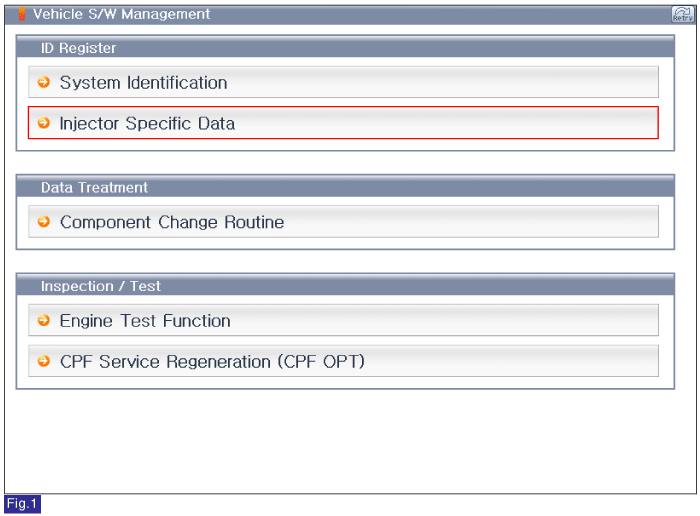The width and height of the screenshot is (700, 516).
Task: Click the orange arrow beside Injector Specific Data
Action: click(x=44, y=123)
